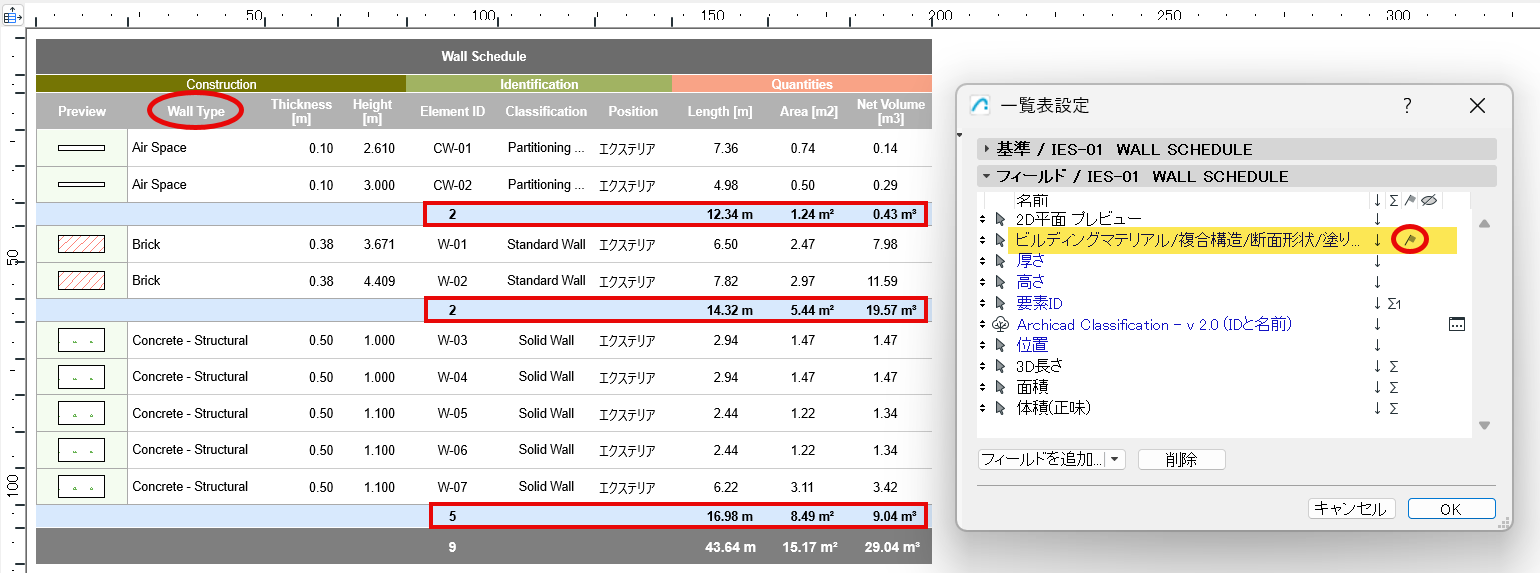
Task: Click the sort-direction column header icon
Action: tap(1377, 200)
